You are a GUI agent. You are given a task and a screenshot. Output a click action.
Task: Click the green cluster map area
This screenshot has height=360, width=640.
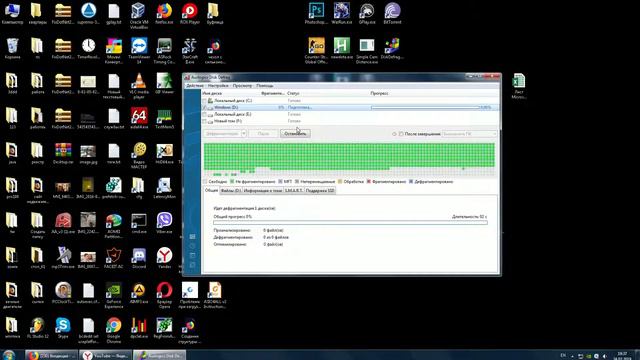pyautogui.click(x=349, y=159)
